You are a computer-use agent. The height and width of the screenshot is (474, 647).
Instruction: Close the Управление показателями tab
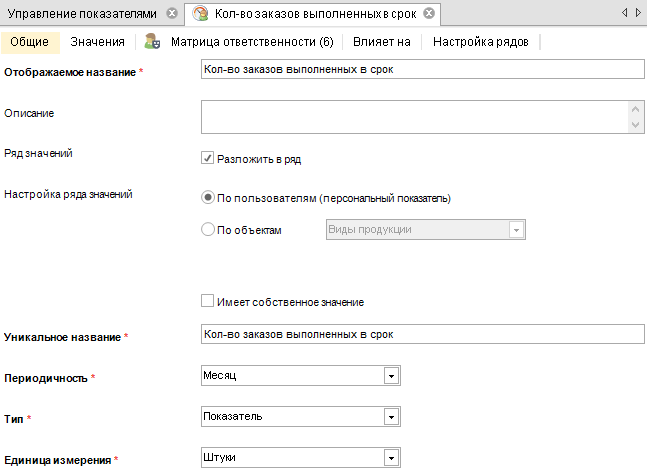click(172, 14)
